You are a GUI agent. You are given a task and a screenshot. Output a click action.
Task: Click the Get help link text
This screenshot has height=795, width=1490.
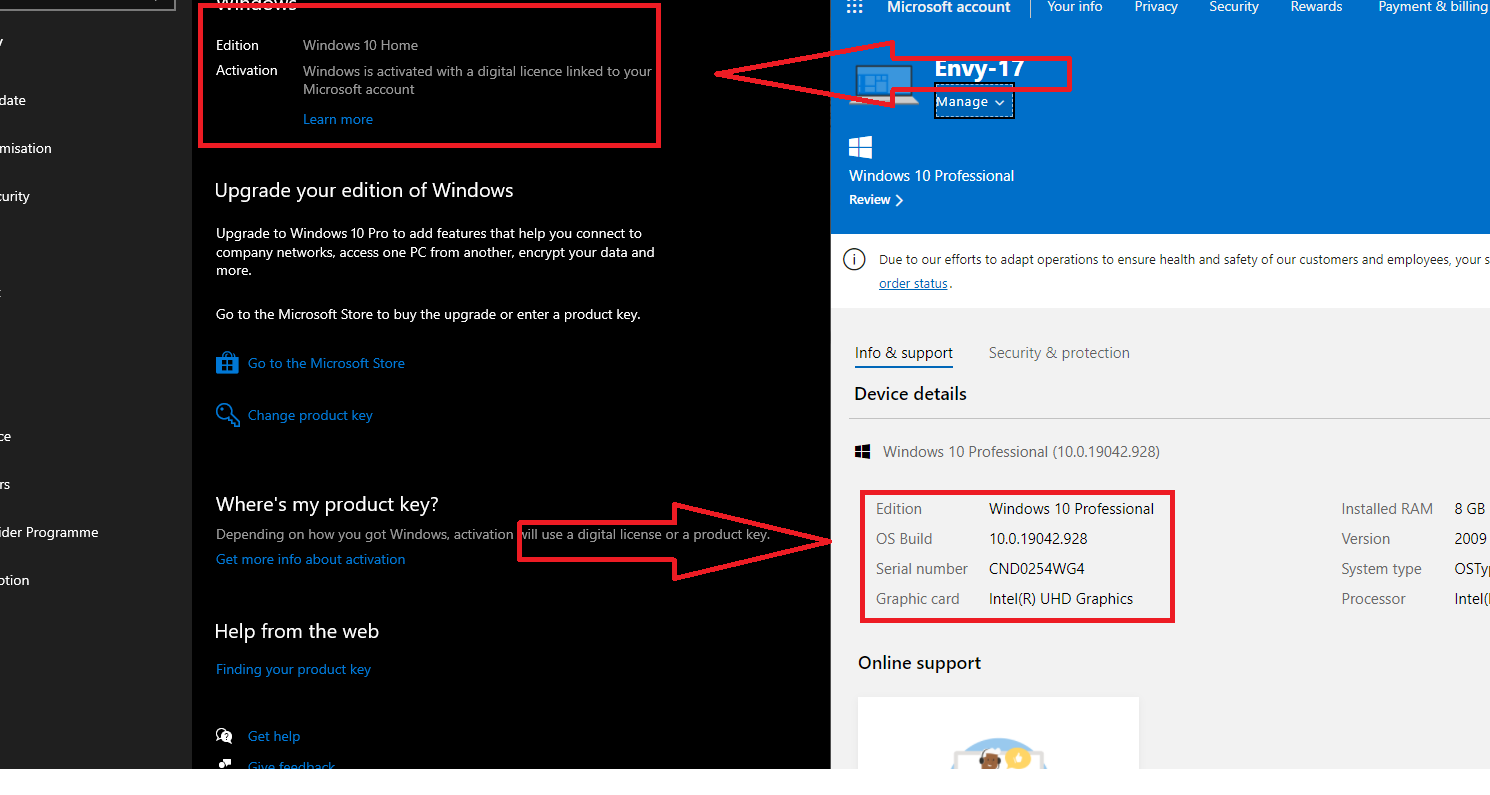274,736
